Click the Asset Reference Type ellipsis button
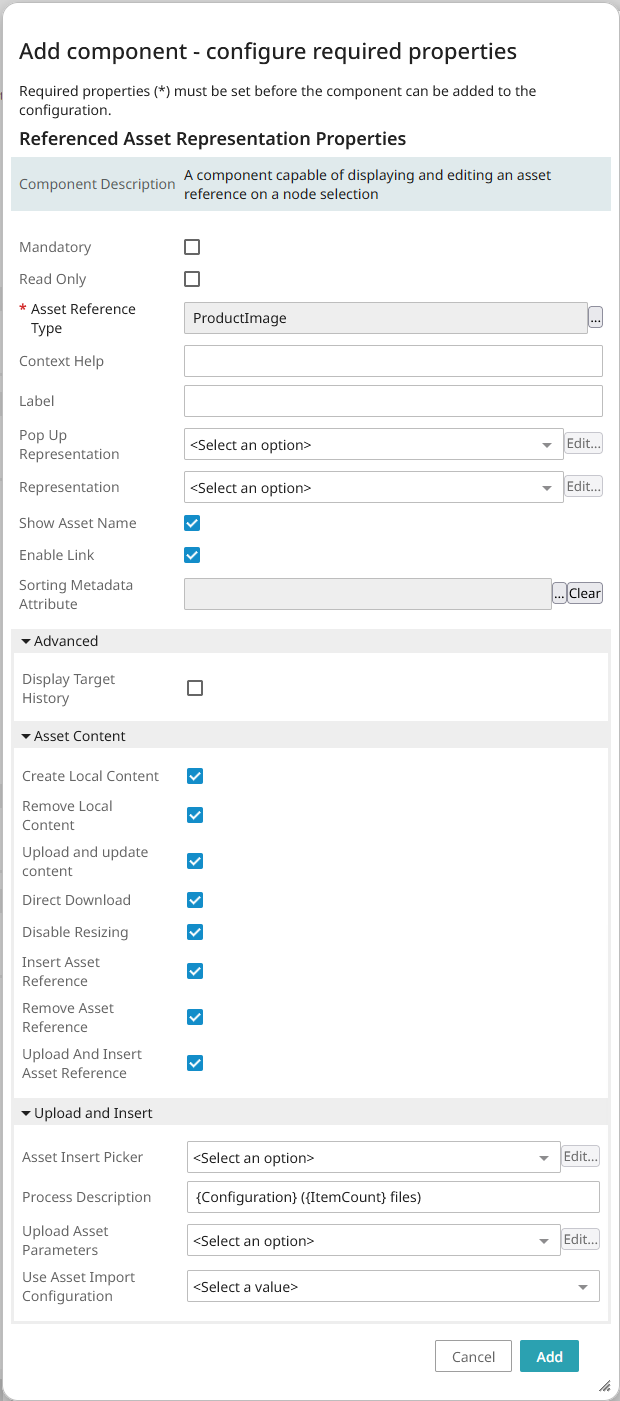The image size is (620, 1401). coord(595,318)
